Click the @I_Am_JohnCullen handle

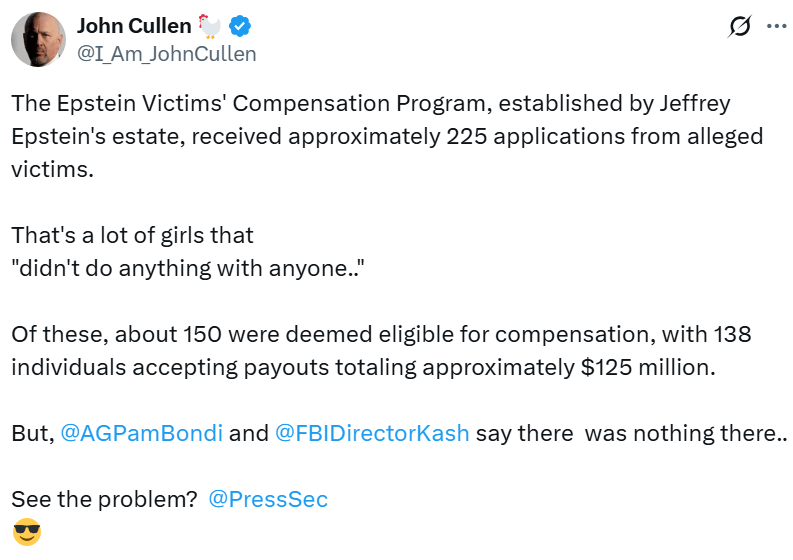[x=166, y=53]
